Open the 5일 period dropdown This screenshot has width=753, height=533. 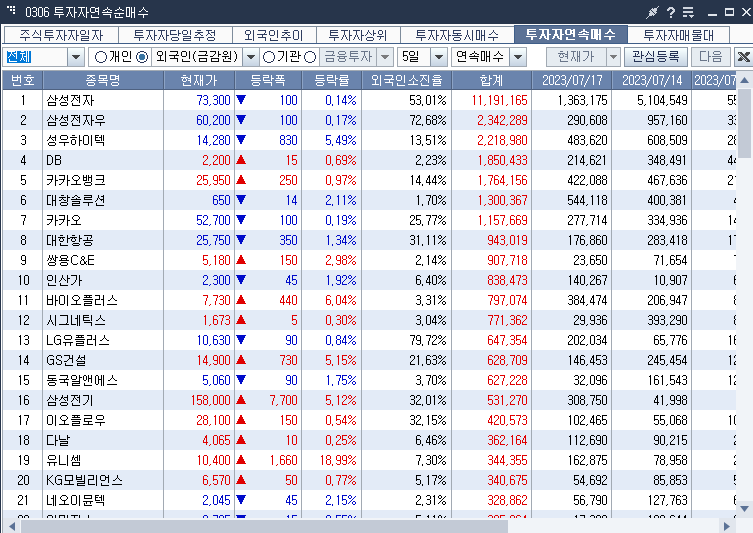pyautogui.click(x=439, y=57)
